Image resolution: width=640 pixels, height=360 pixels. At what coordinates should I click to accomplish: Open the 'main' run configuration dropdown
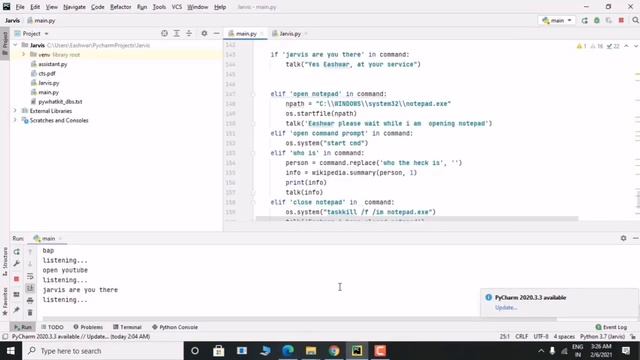[x=557, y=20]
